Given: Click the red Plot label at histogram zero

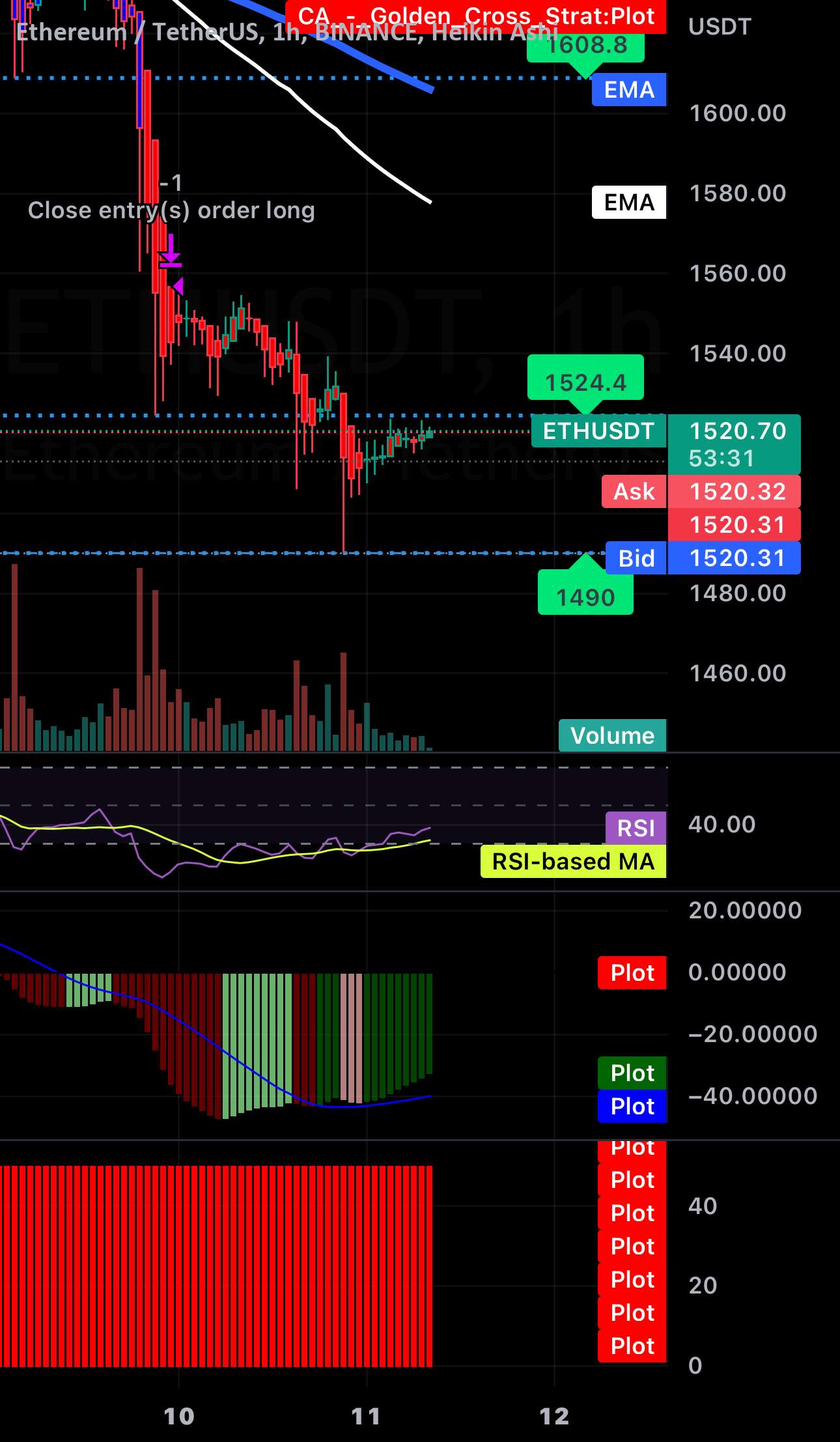Looking at the screenshot, I should click(x=632, y=973).
